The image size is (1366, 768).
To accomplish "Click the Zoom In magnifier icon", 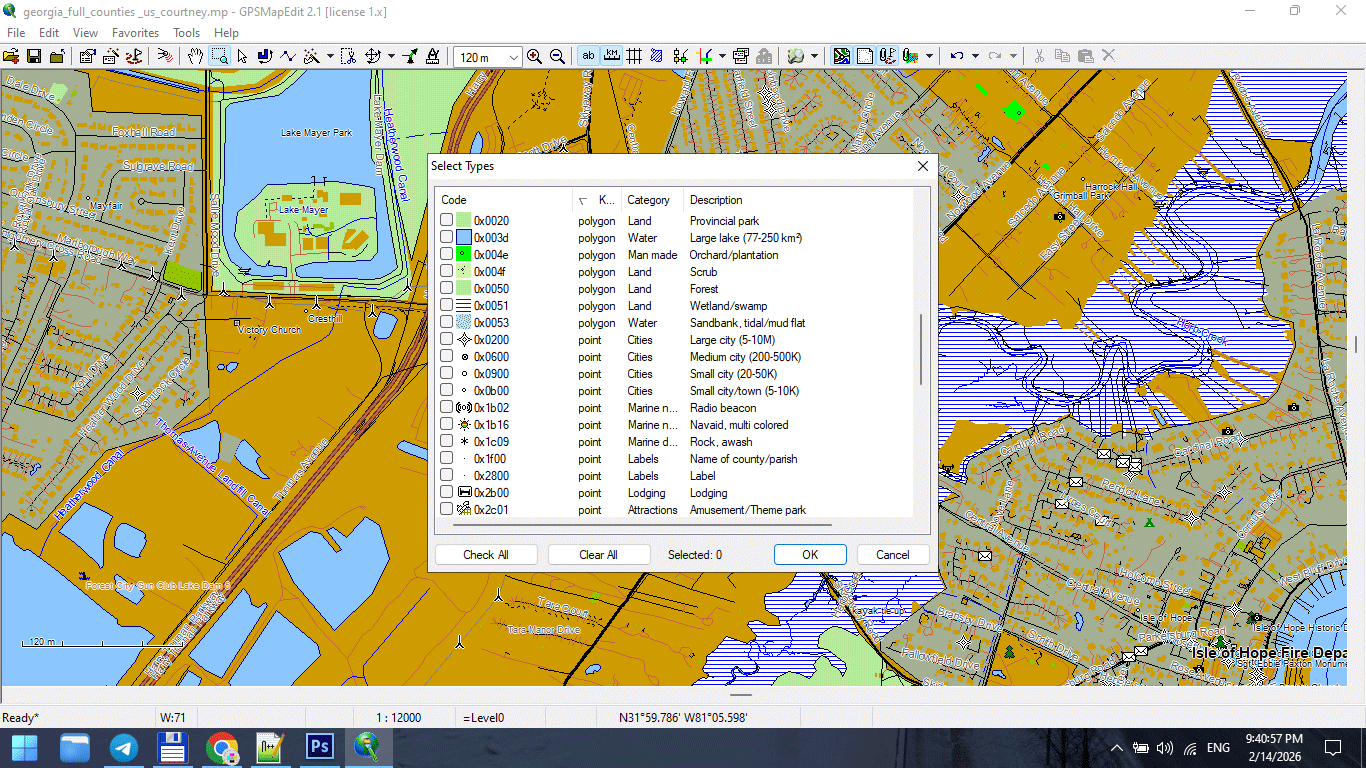I will pos(534,56).
